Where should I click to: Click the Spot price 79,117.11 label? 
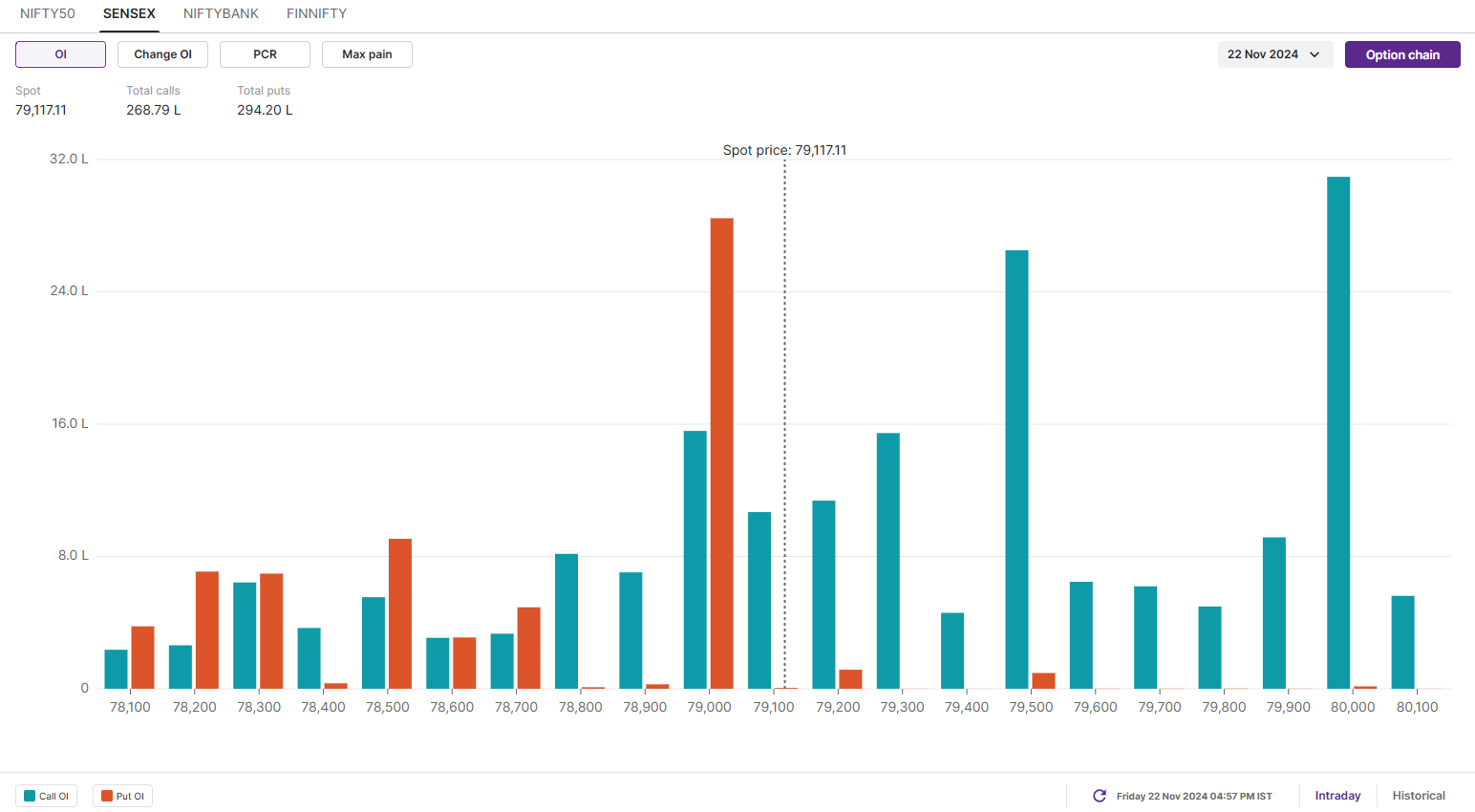click(x=784, y=150)
